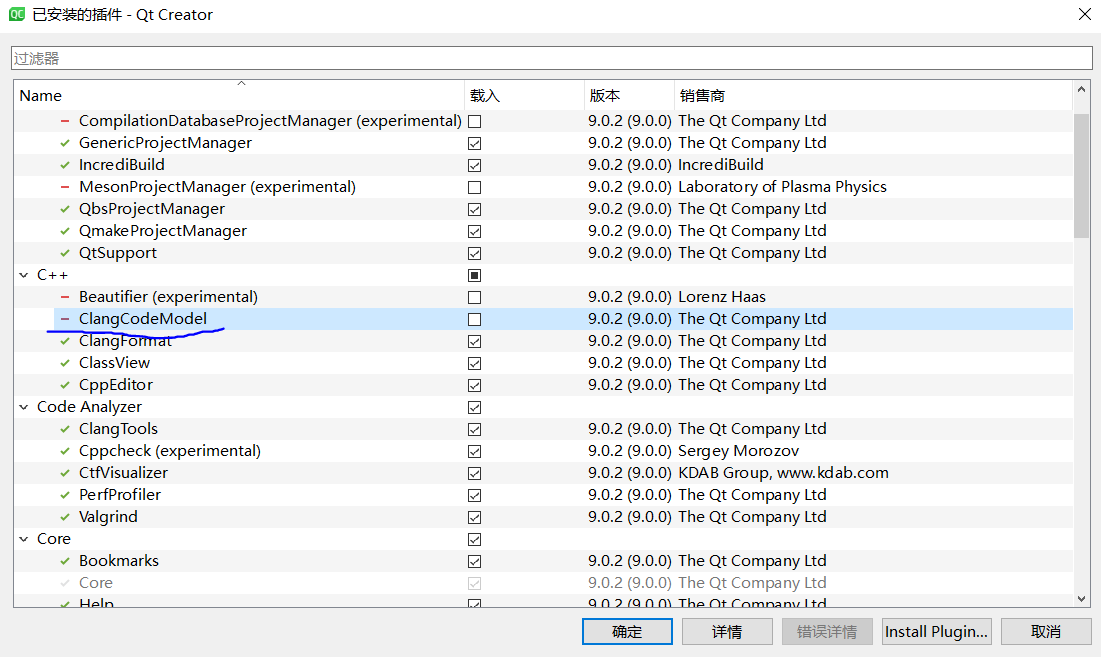Enable the Beautifier experimental plugin checkbox
The height and width of the screenshot is (657, 1101).
point(474,297)
